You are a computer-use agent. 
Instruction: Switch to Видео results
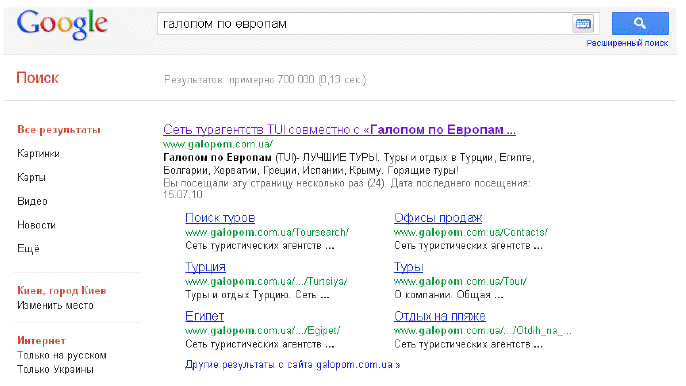pyautogui.click(x=32, y=201)
